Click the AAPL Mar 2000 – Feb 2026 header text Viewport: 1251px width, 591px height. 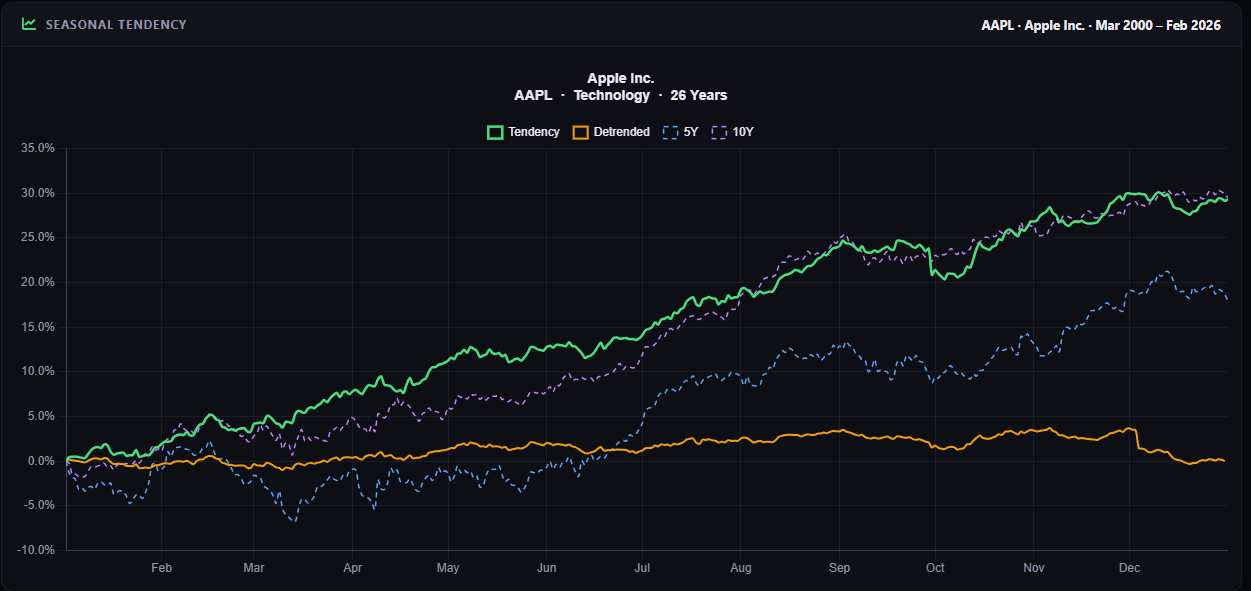[1101, 25]
